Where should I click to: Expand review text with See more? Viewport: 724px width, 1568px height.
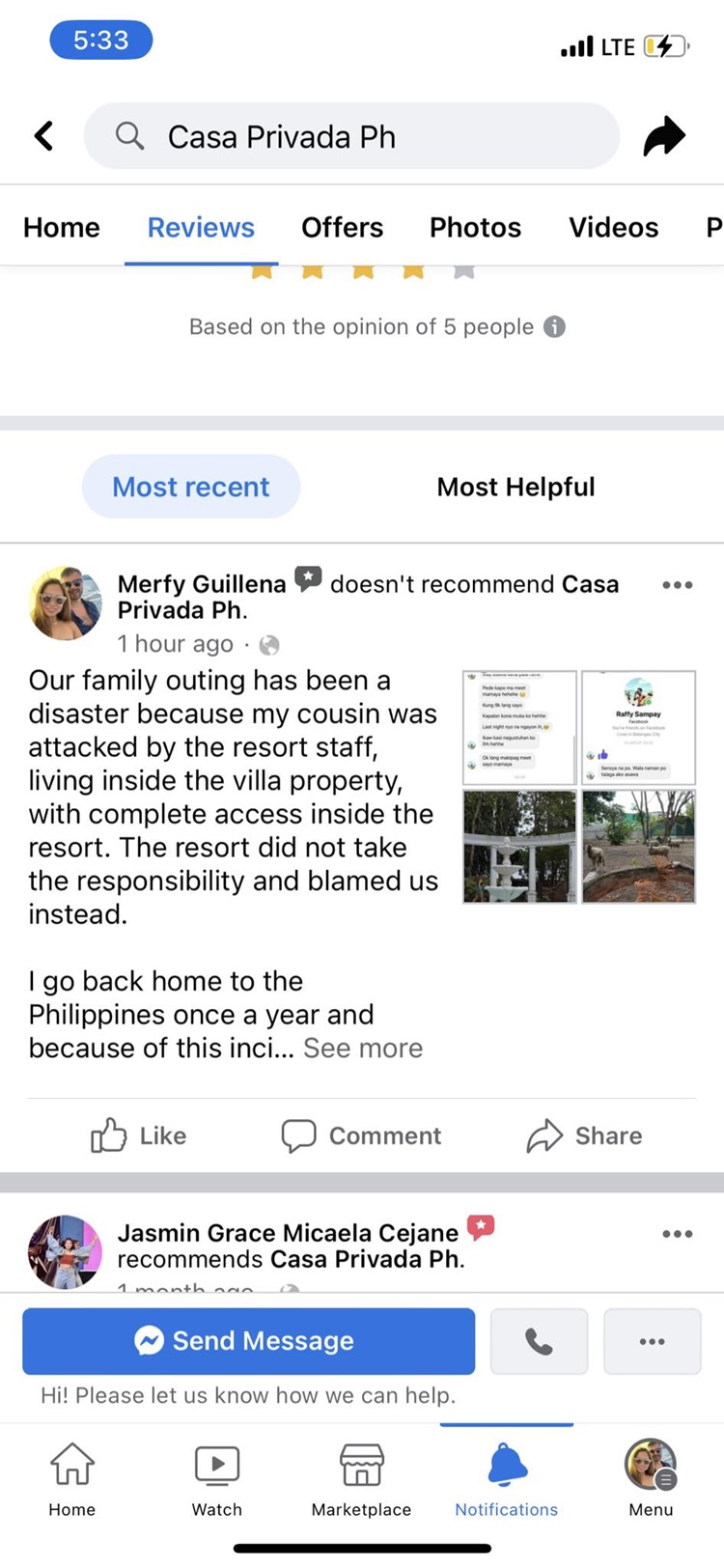tap(363, 1049)
